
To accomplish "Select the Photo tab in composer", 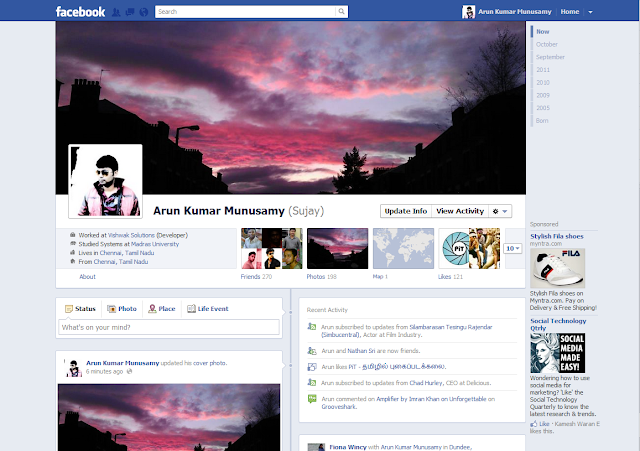I will 122,309.
